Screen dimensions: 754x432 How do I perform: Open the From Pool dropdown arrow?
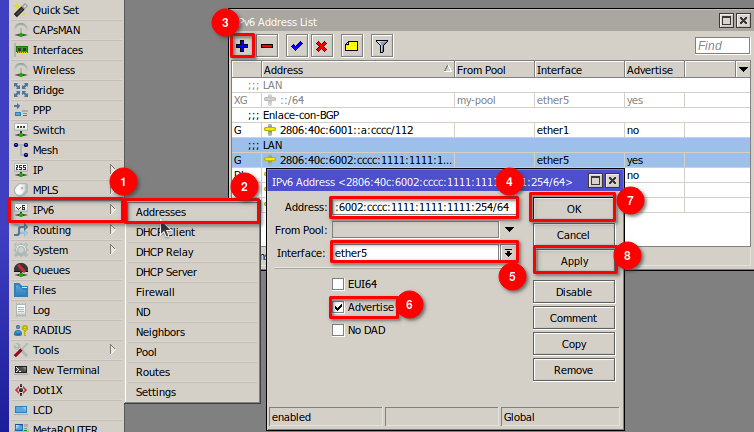coord(508,230)
